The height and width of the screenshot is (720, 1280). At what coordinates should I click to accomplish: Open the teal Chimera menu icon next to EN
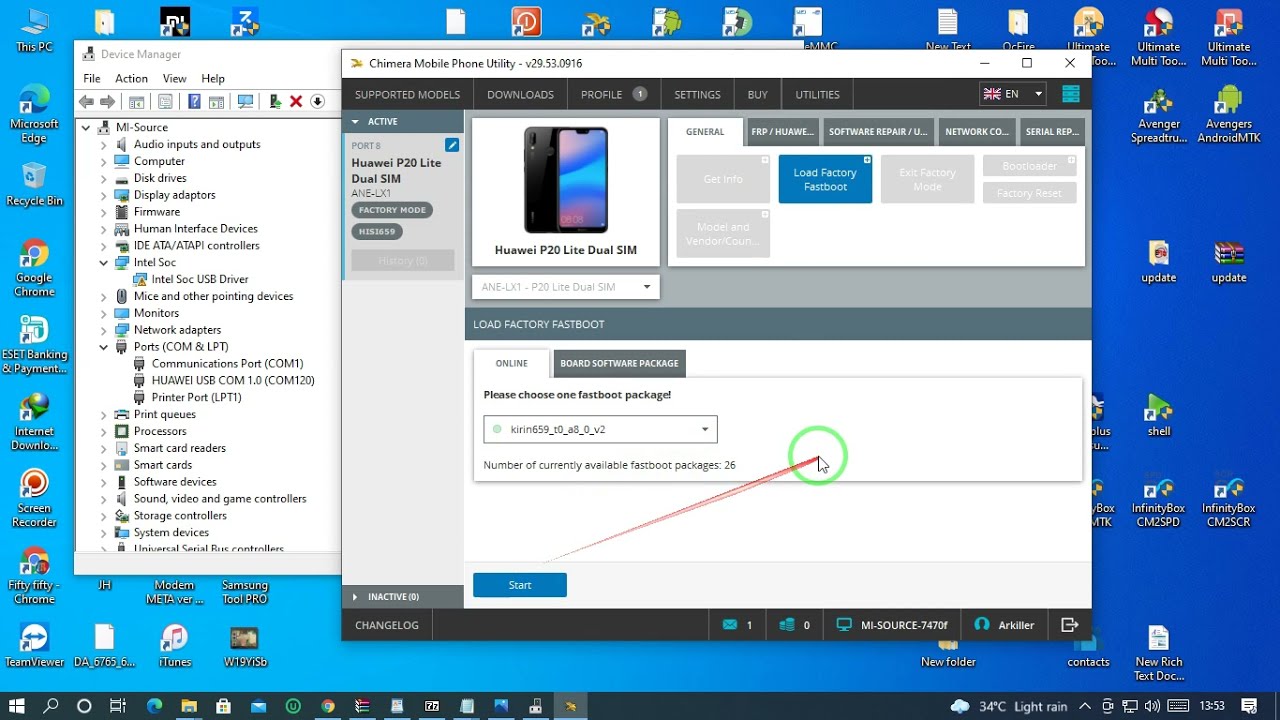pyautogui.click(x=1071, y=94)
